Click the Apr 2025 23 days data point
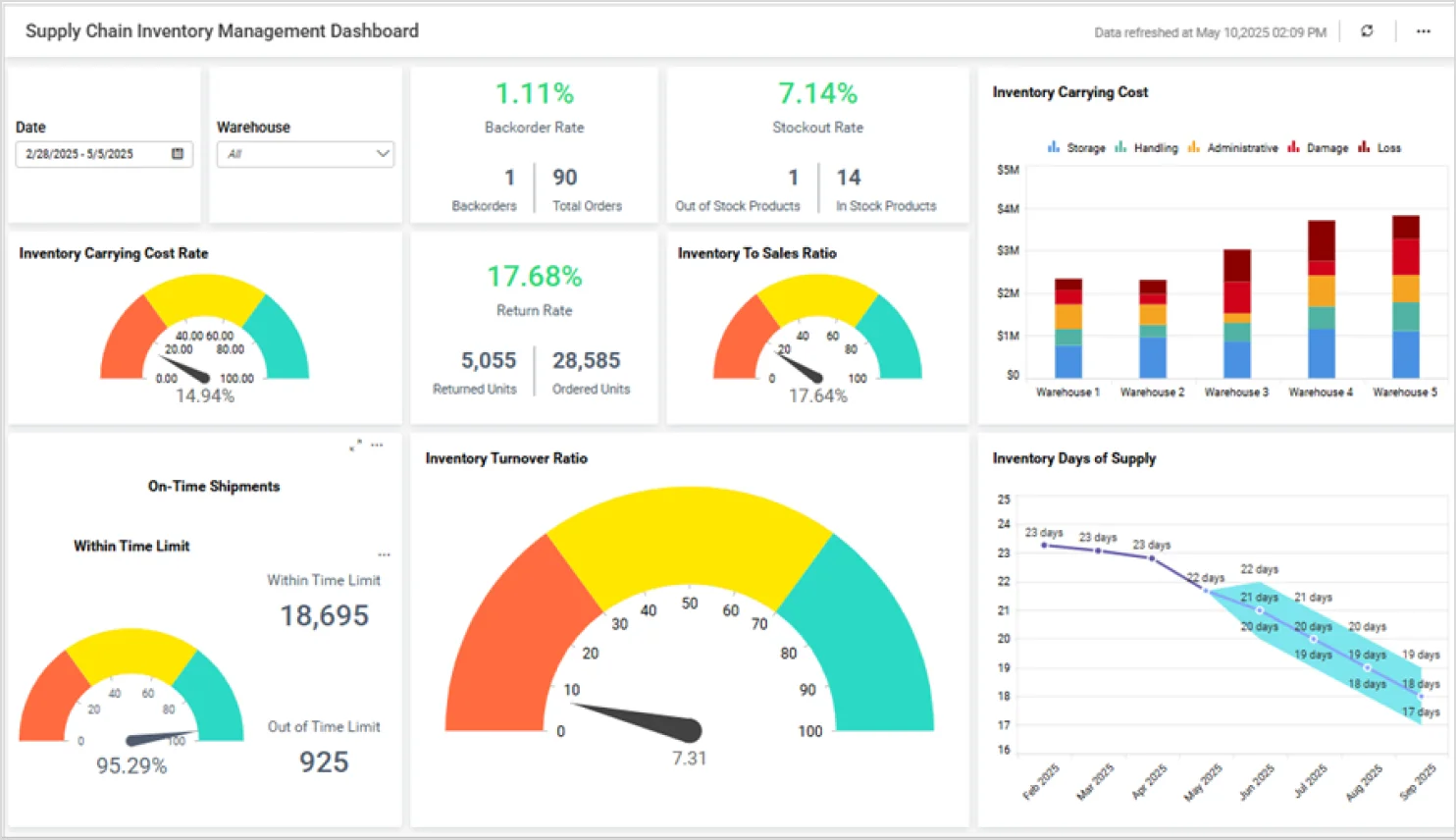 point(1152,558)
